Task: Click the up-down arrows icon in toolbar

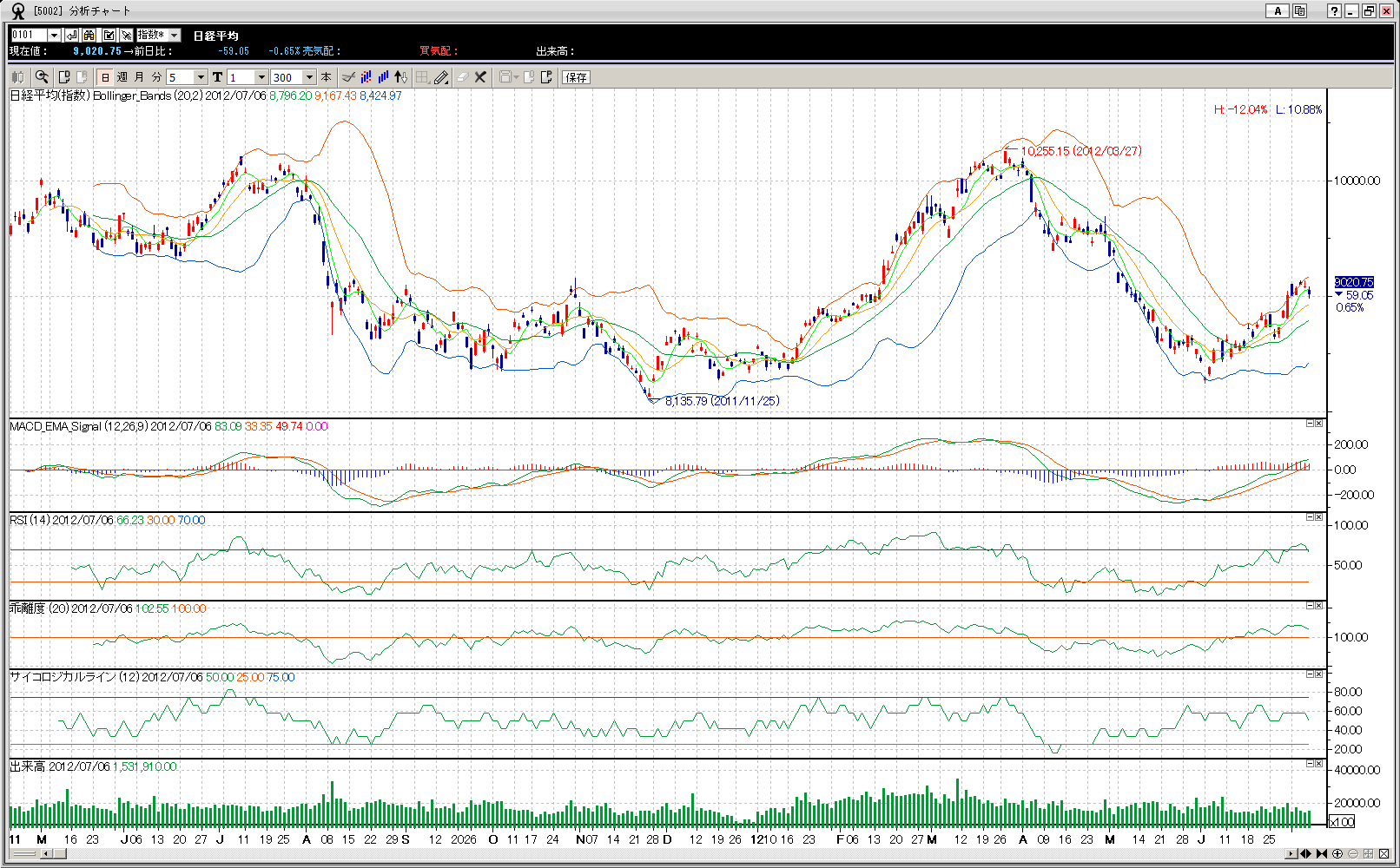Action: coord(400,77)
